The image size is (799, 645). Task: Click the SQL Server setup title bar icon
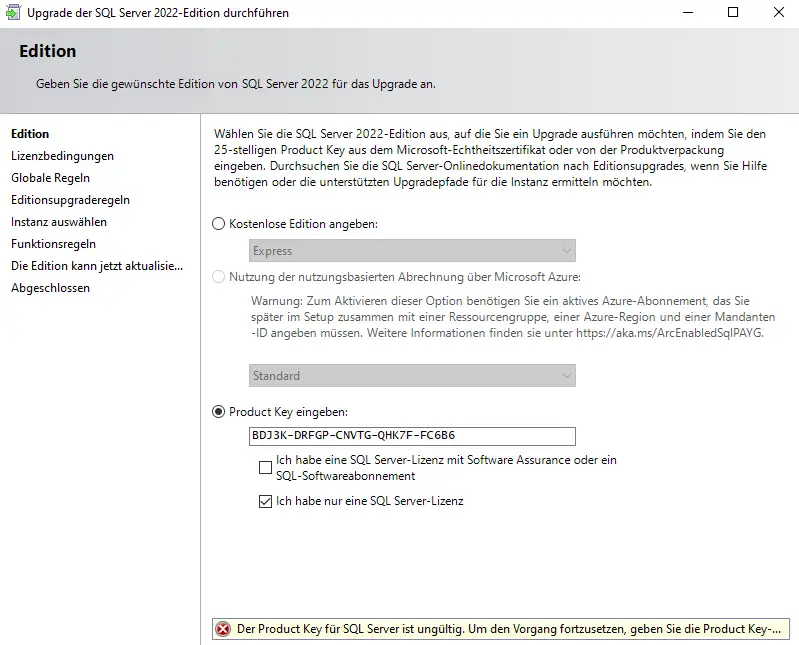pos(13,12)
